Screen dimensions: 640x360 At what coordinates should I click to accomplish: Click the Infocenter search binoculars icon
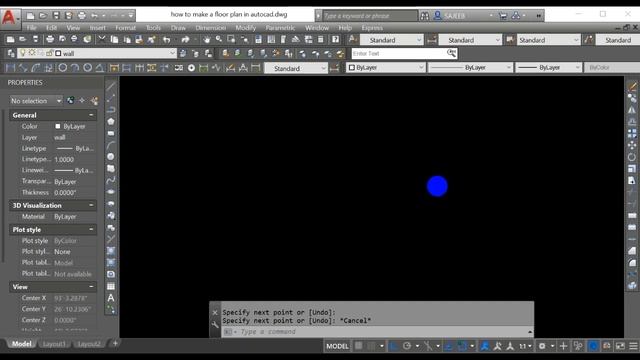(424, 16)
